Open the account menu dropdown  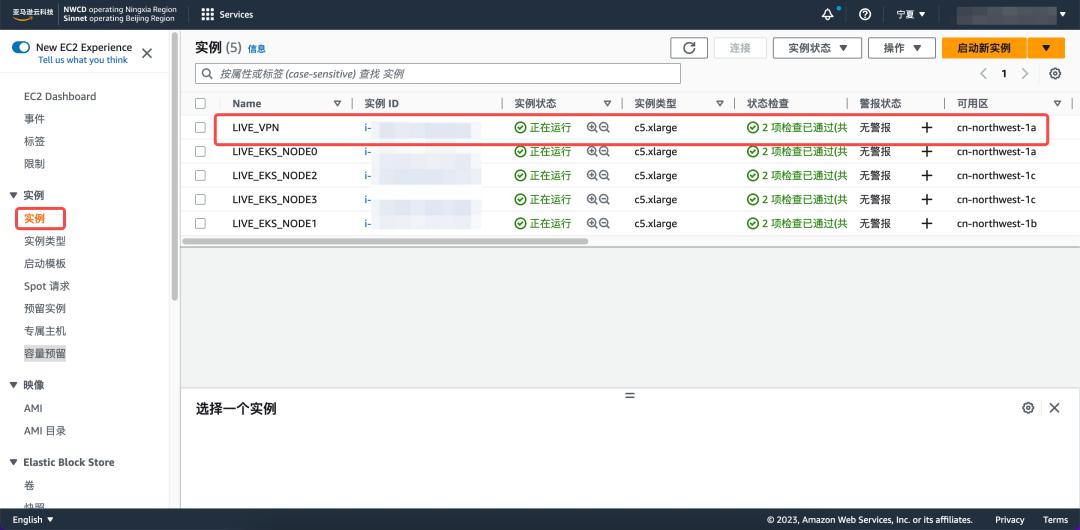point(1012,14)
